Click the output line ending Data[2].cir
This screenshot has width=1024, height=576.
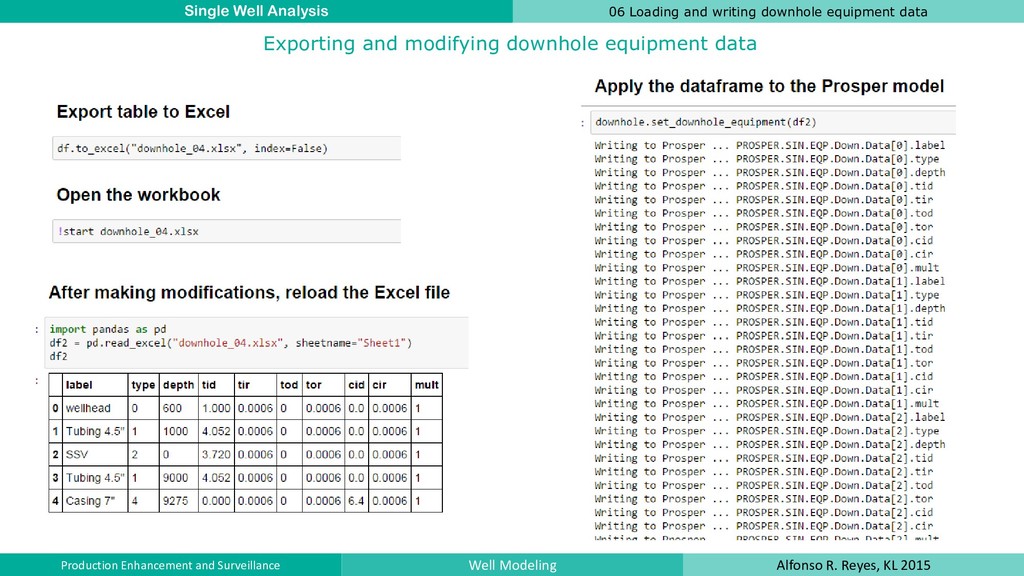(763, 526)
